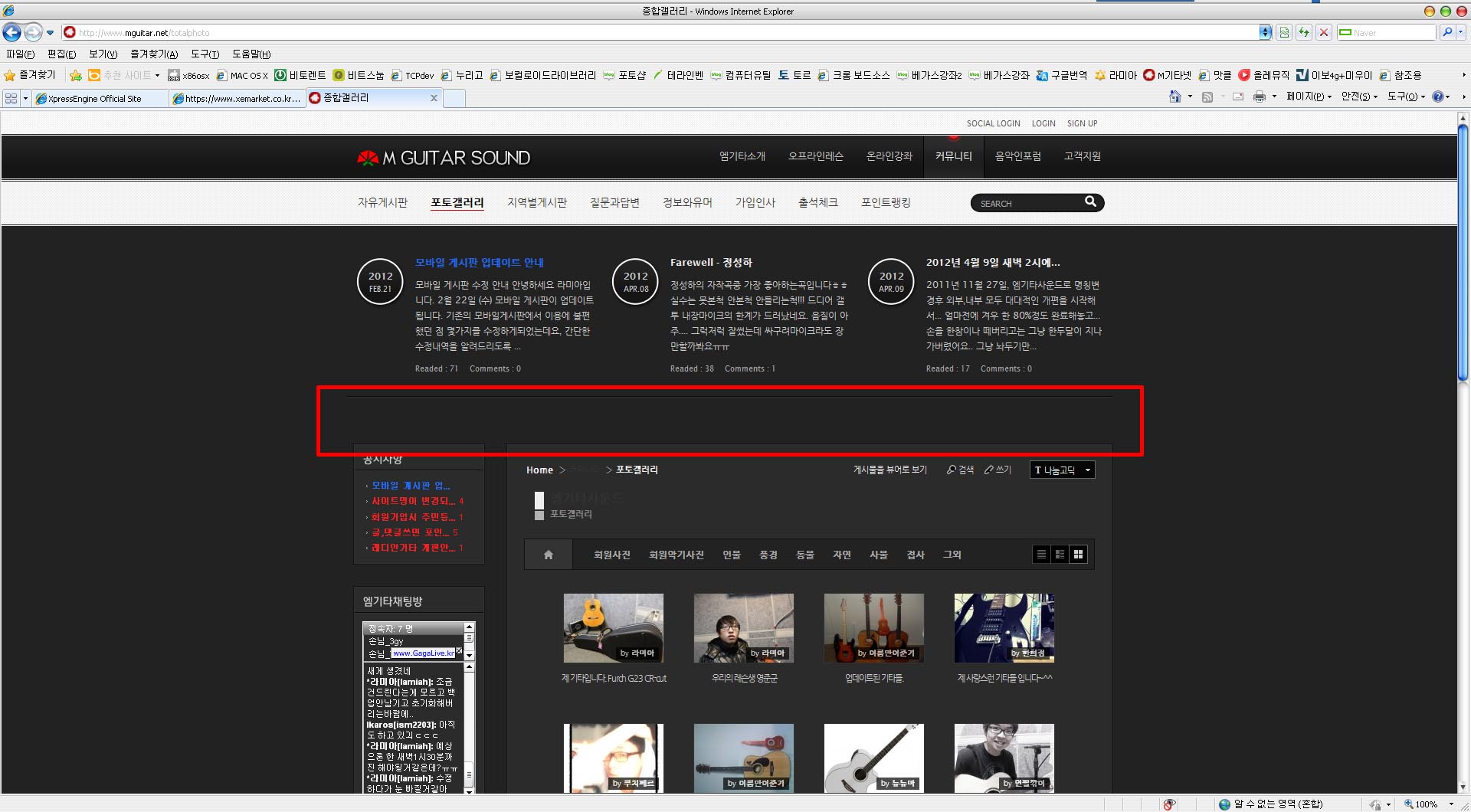Click the Home icon in command bar
The image size is (1471, 812).
[1175, 97]
